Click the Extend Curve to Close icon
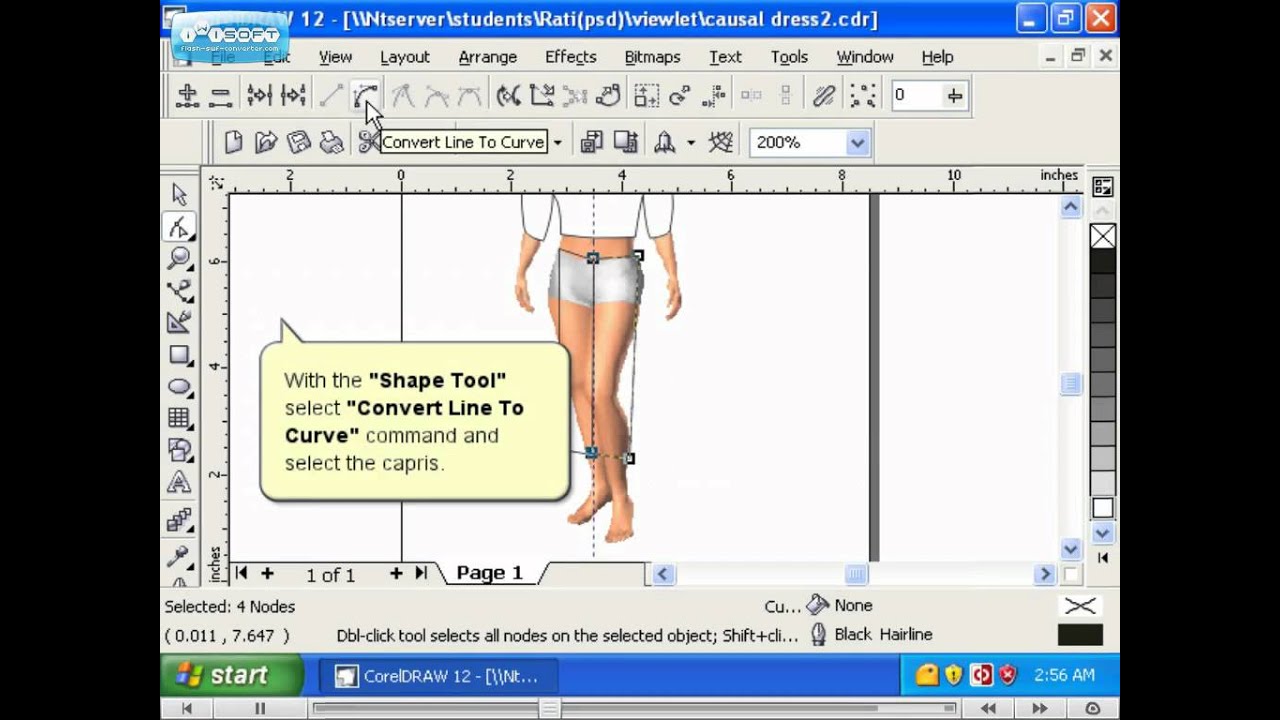The width and height of the screenshot is (1280, 720). click(x=542, y=95)
